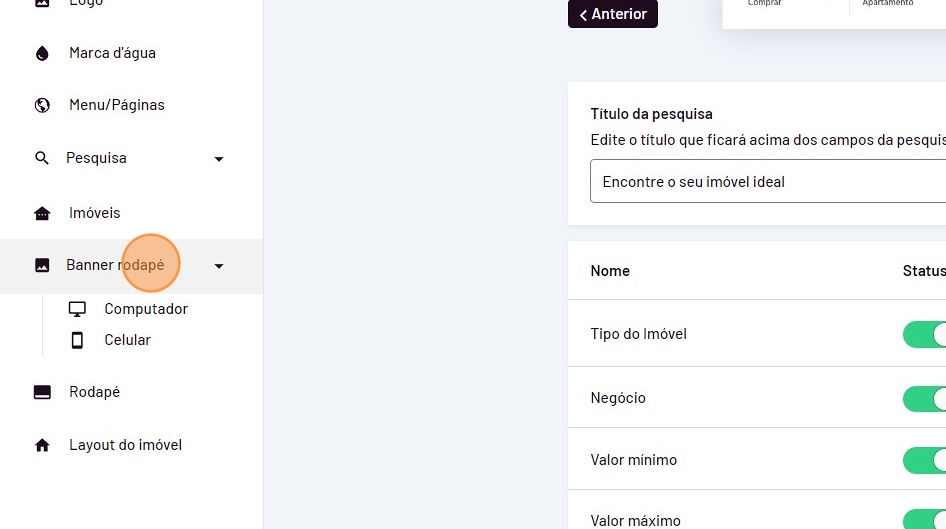Toggle the Valor máximo status switch
The width and height of the screenshot is (946, 529).
(x=925, y=520)
